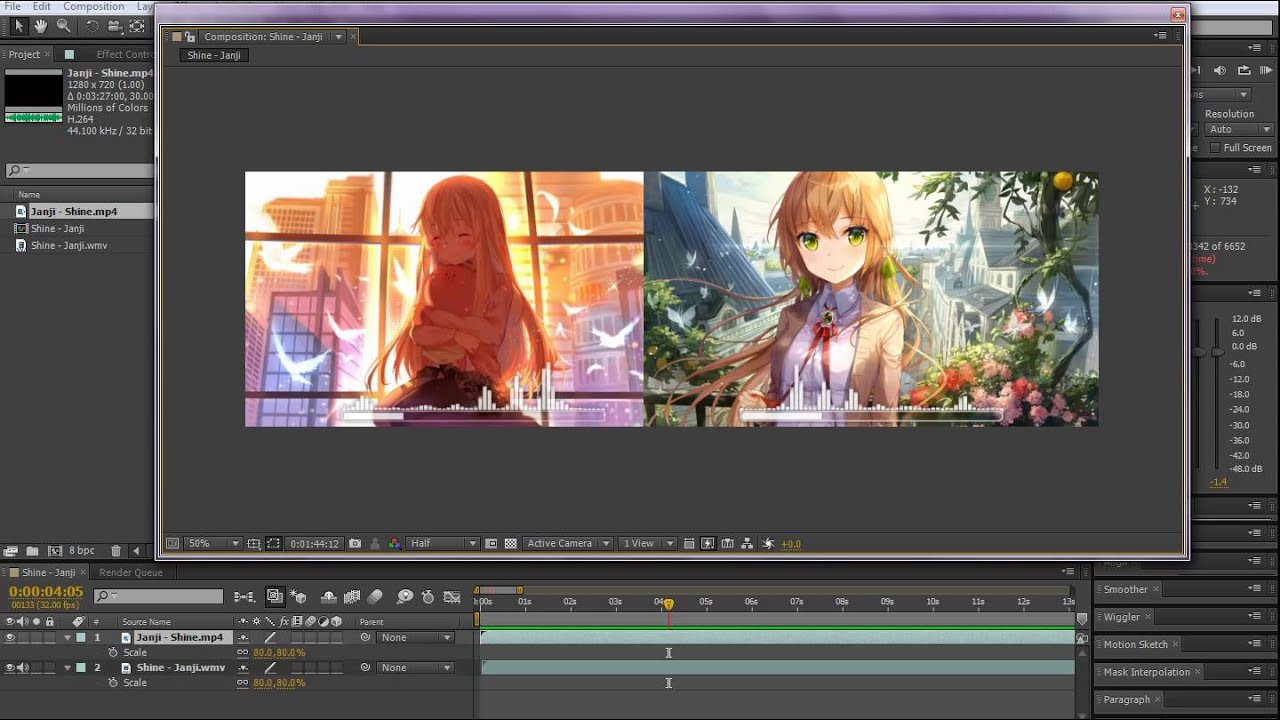Select the Project panel tab
1280x720 pixels.
[x=24, y=54]
